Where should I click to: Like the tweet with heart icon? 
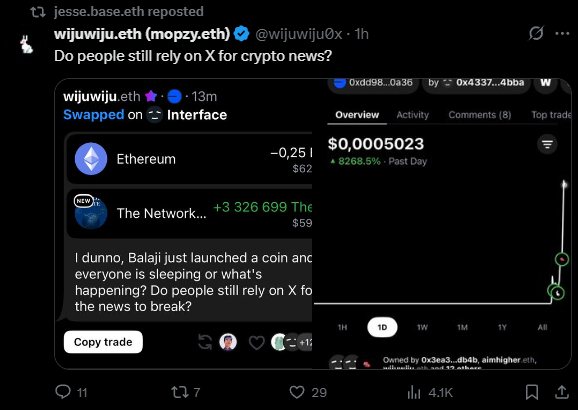297,392
